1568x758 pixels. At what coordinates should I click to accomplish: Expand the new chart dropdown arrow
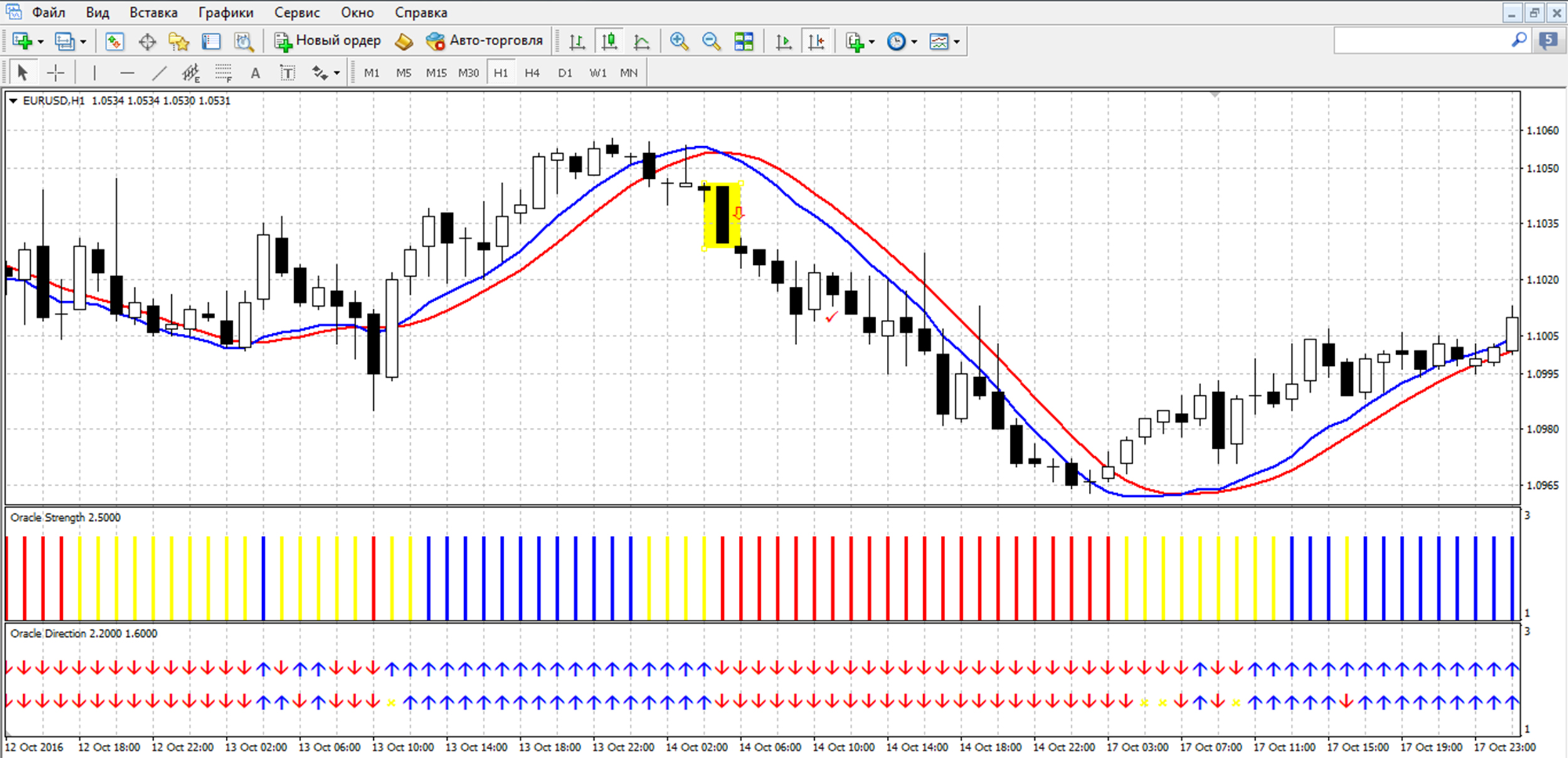click(x=41, y=41)
